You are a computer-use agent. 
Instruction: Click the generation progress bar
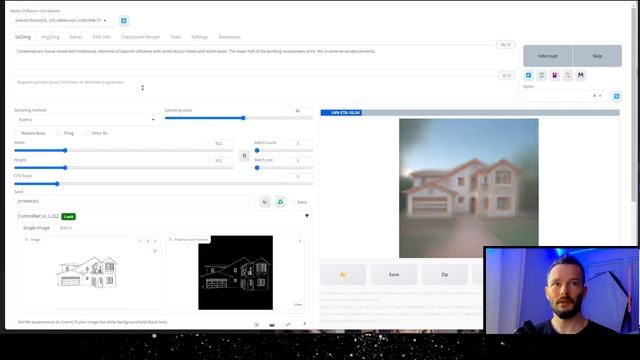pos(470,113)
